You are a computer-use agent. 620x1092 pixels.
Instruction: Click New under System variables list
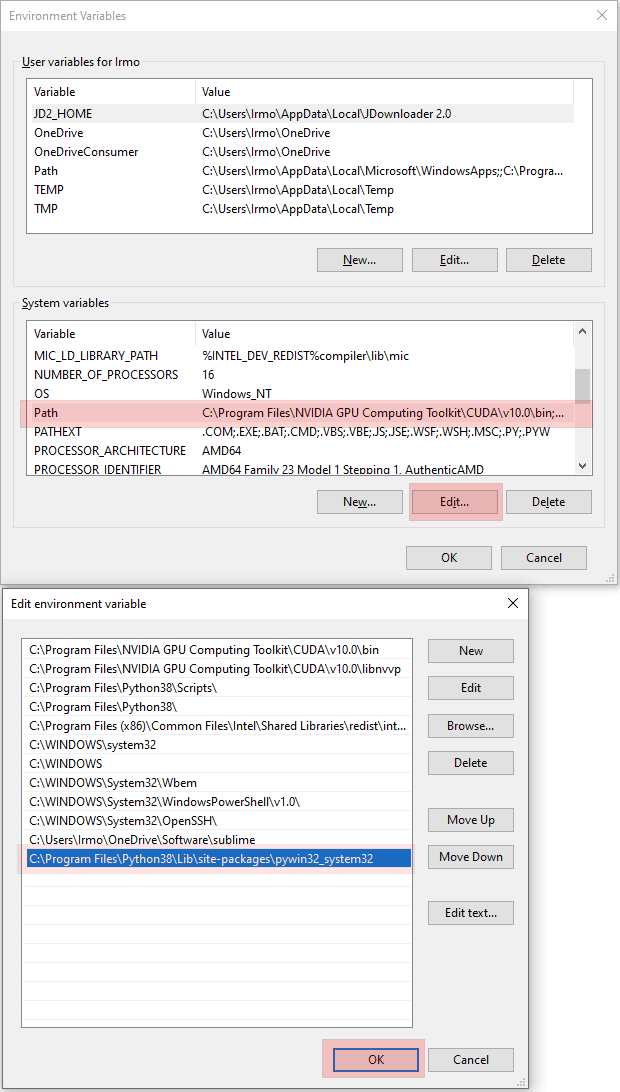[x=359, y=501]
